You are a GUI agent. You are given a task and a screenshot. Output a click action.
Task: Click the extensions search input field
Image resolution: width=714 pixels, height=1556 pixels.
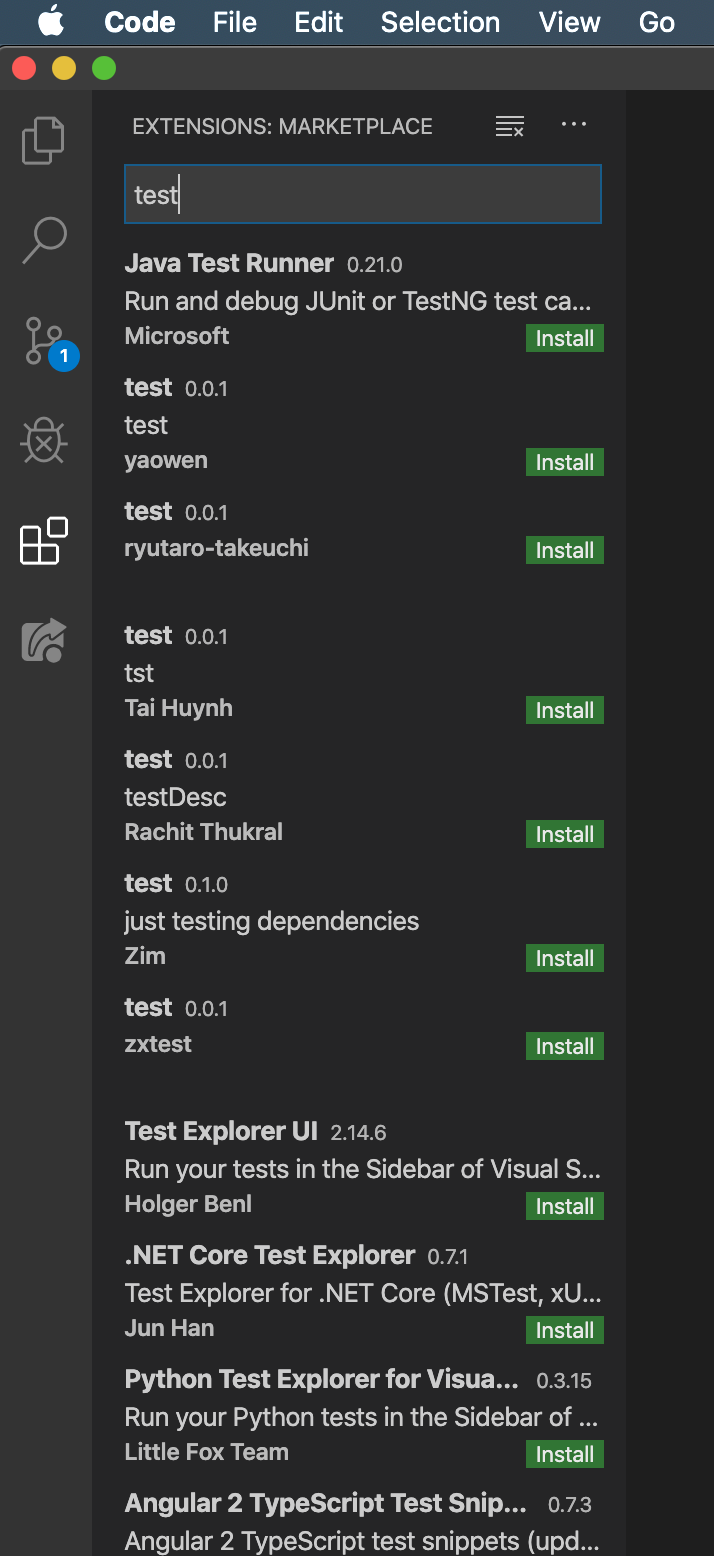click(362, 194)
